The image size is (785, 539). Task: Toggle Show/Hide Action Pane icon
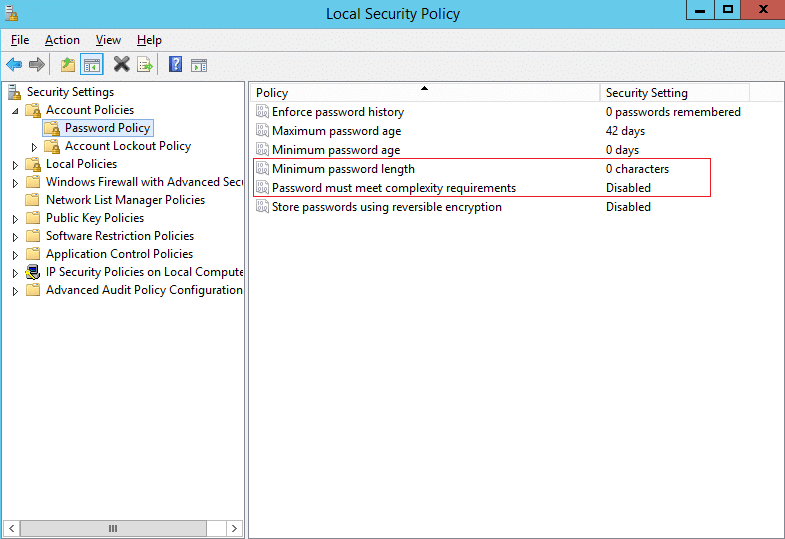[199, 65]
